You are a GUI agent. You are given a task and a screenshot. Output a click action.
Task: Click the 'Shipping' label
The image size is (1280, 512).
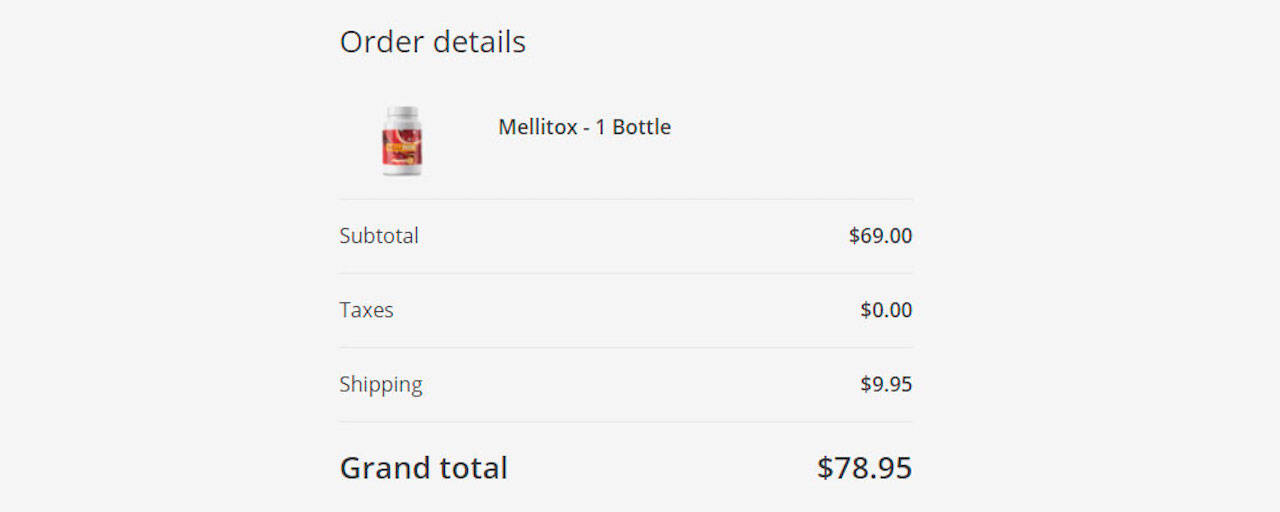point(381,384)
